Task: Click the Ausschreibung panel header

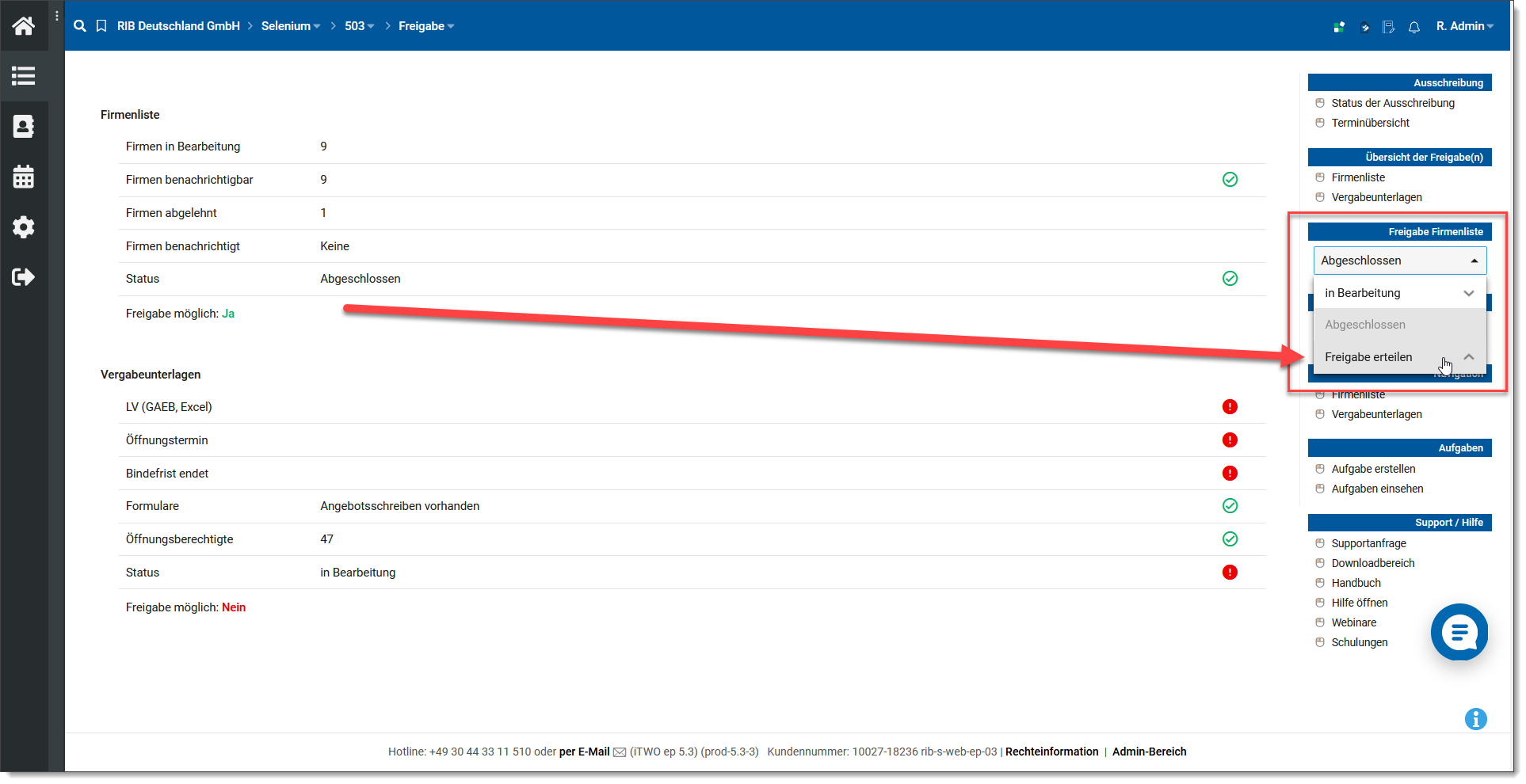Action: 1400,82
